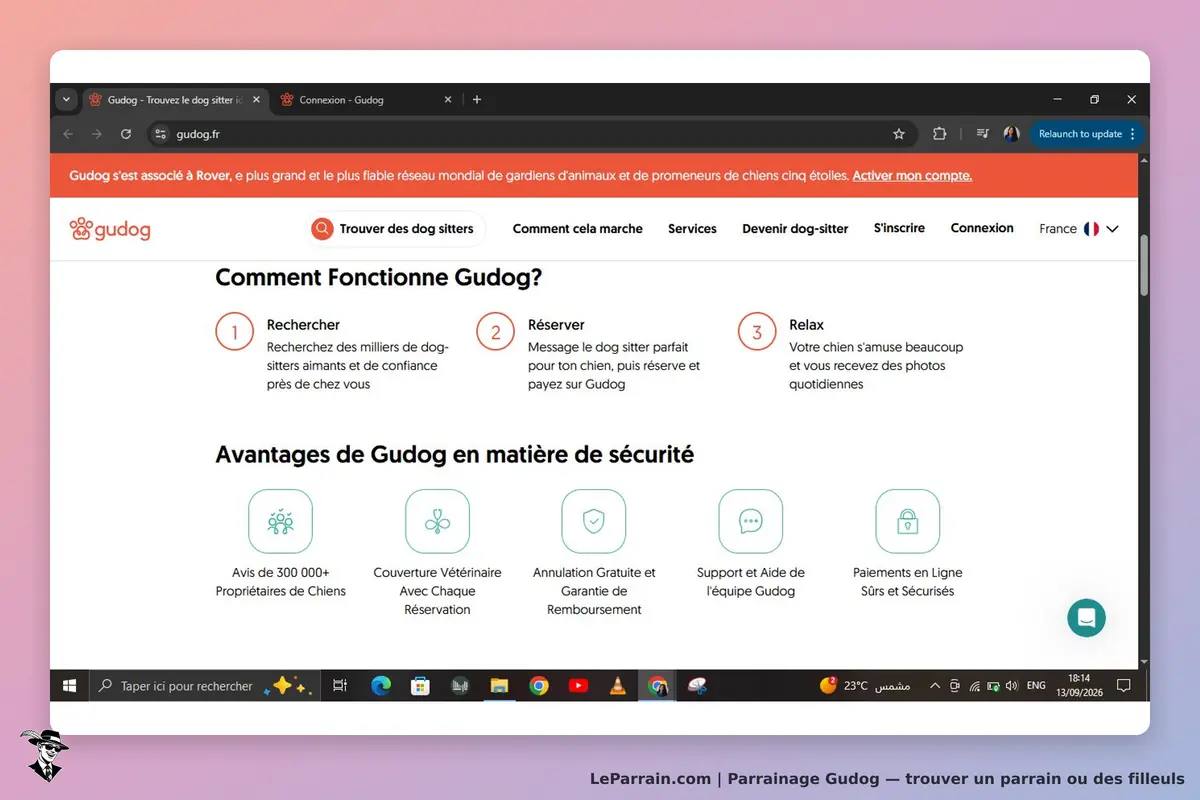Launch VLC media player from taskbar
1200x800 pixels.
tap(618, 686)
